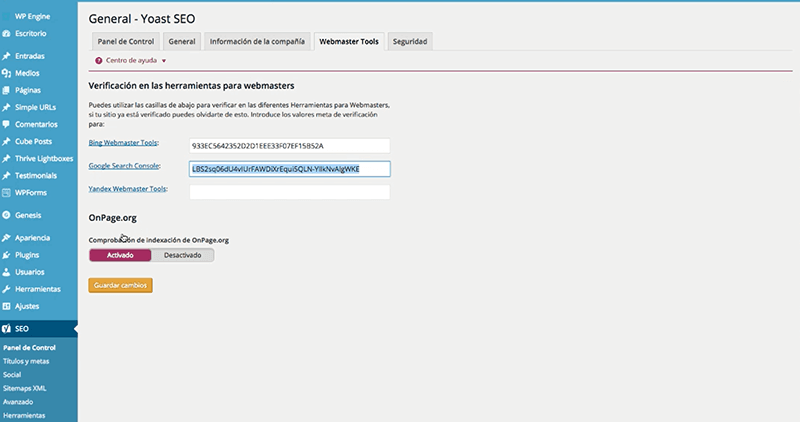Viewport: 800px width, 422px height.
Task: Click the Thrive Lightboxes pin icon
Action: 6,159
